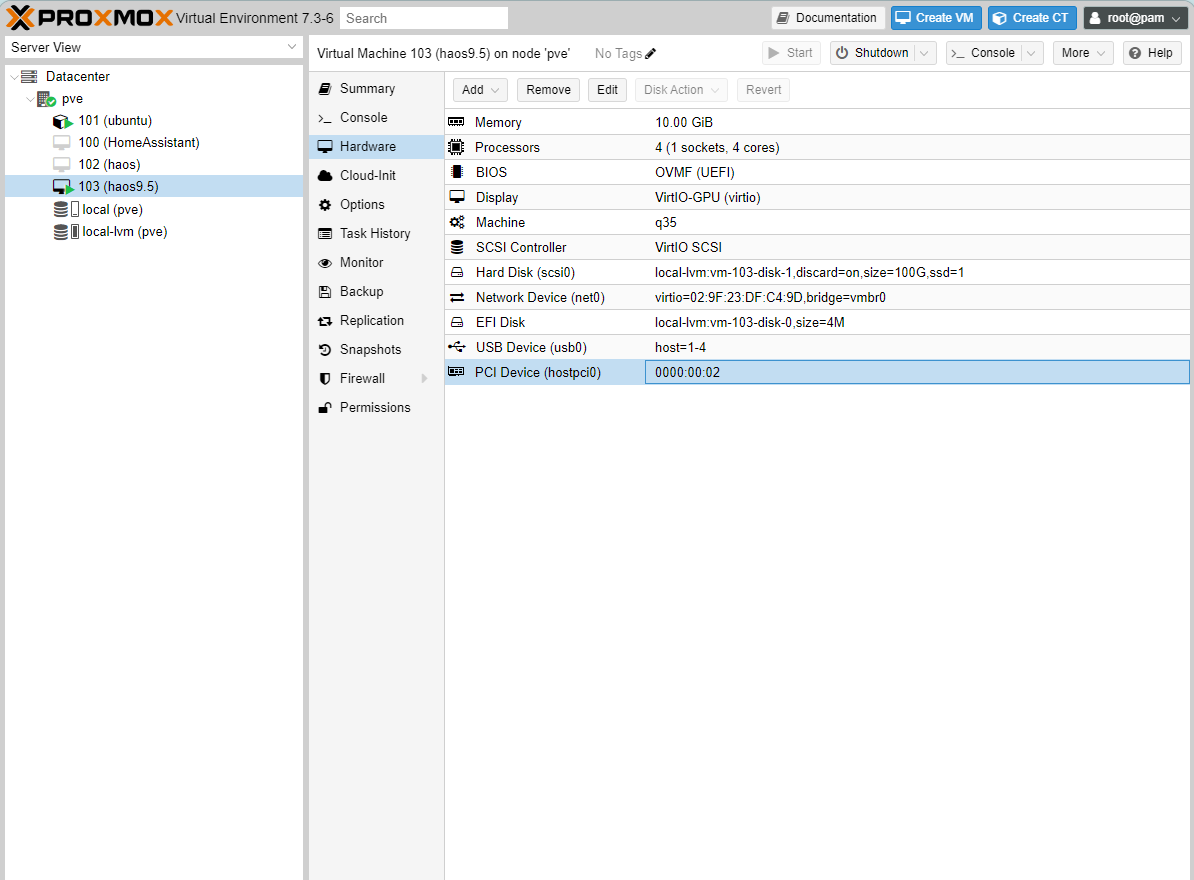Open the Shutdown dropdown arrow
The width and height of the screenshot is (1194, 880).
tap(923, 52)
